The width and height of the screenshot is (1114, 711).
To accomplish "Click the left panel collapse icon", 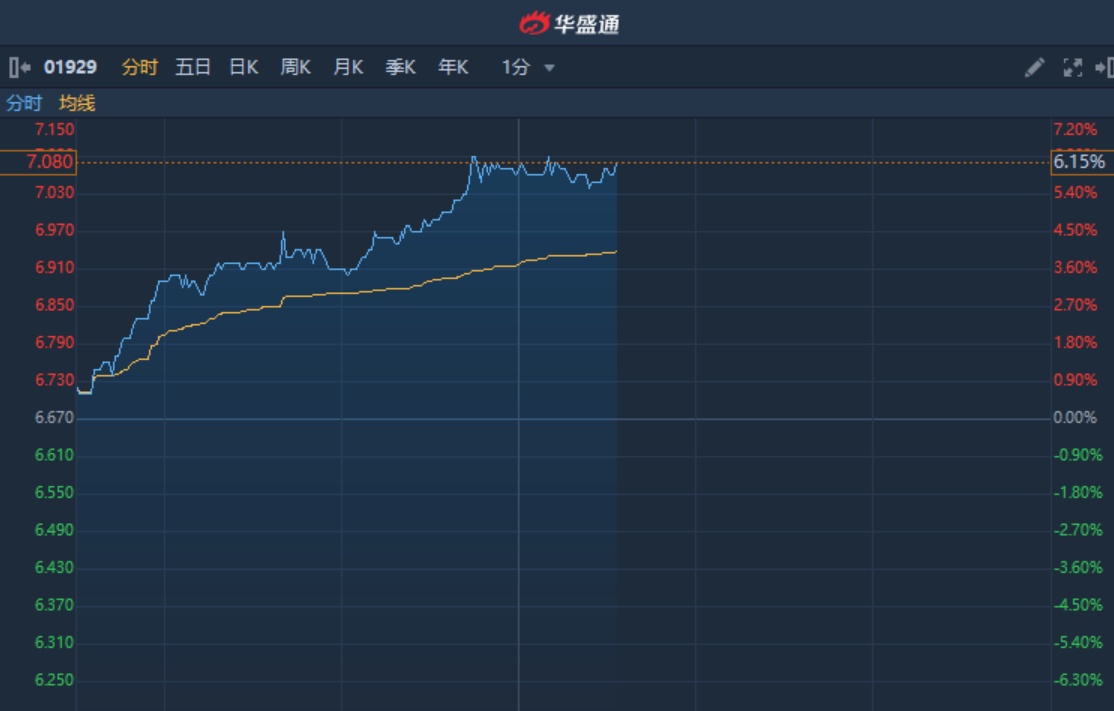I will click(19, 68).
